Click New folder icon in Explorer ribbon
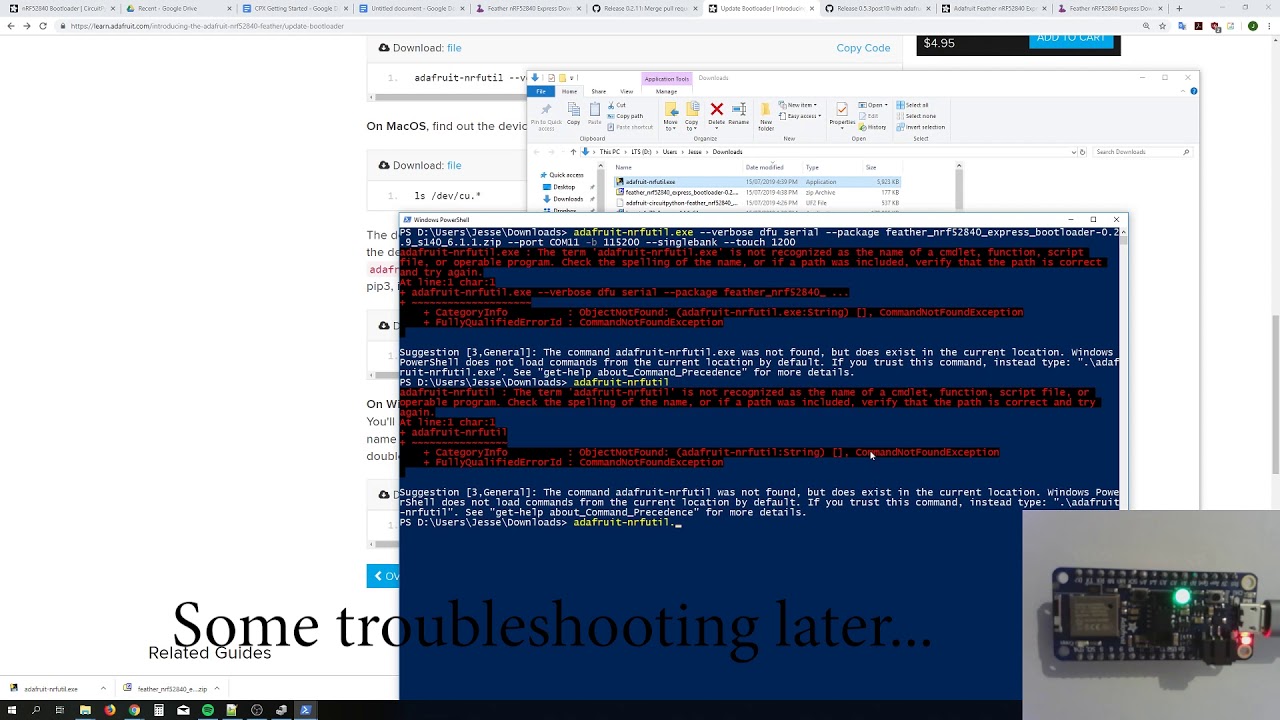This screenshot has height=720, width=1280. click(766, 116)
